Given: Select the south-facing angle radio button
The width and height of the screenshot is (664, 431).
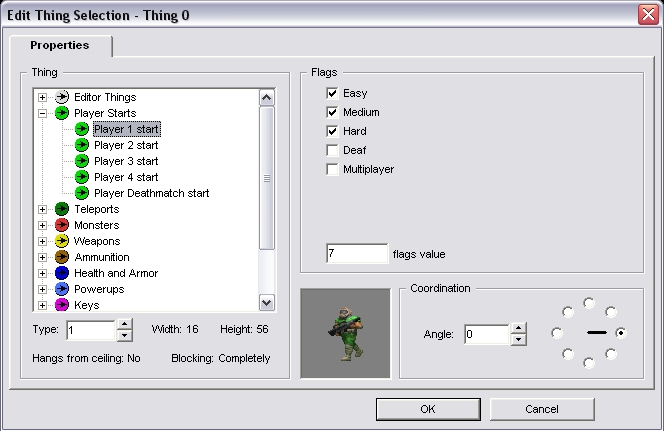Looking at the screenshot, I should [x=589, y=363].
